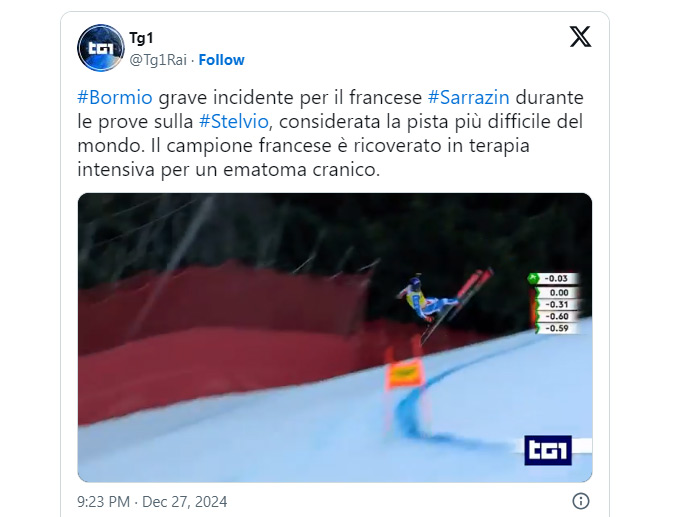Open the #Stelvio hashtag
Screen dimensions: 677x517
pos(234,121)
